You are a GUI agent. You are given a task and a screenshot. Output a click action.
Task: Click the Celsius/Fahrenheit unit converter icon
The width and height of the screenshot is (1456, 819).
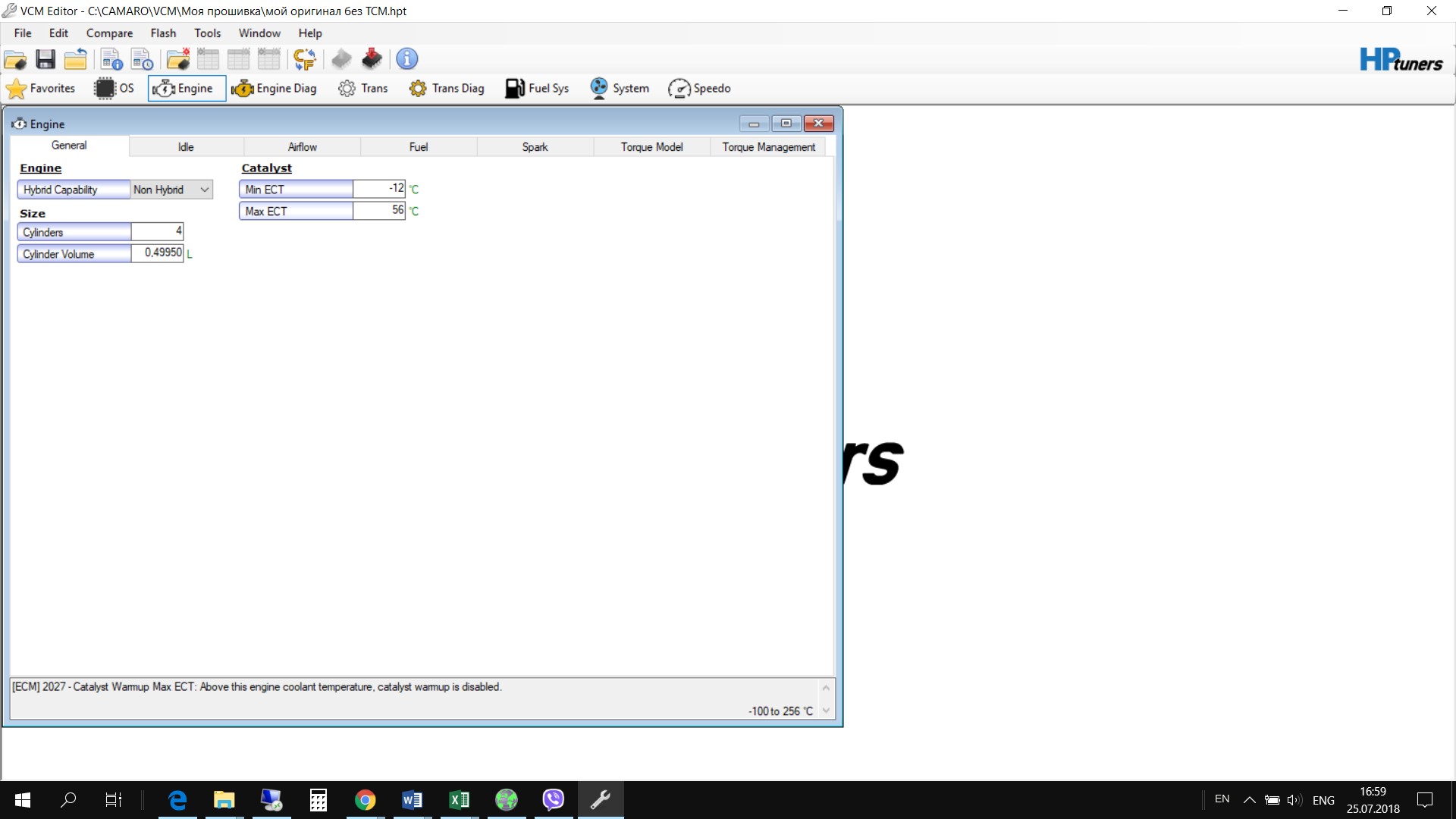(x=305, y=59)
